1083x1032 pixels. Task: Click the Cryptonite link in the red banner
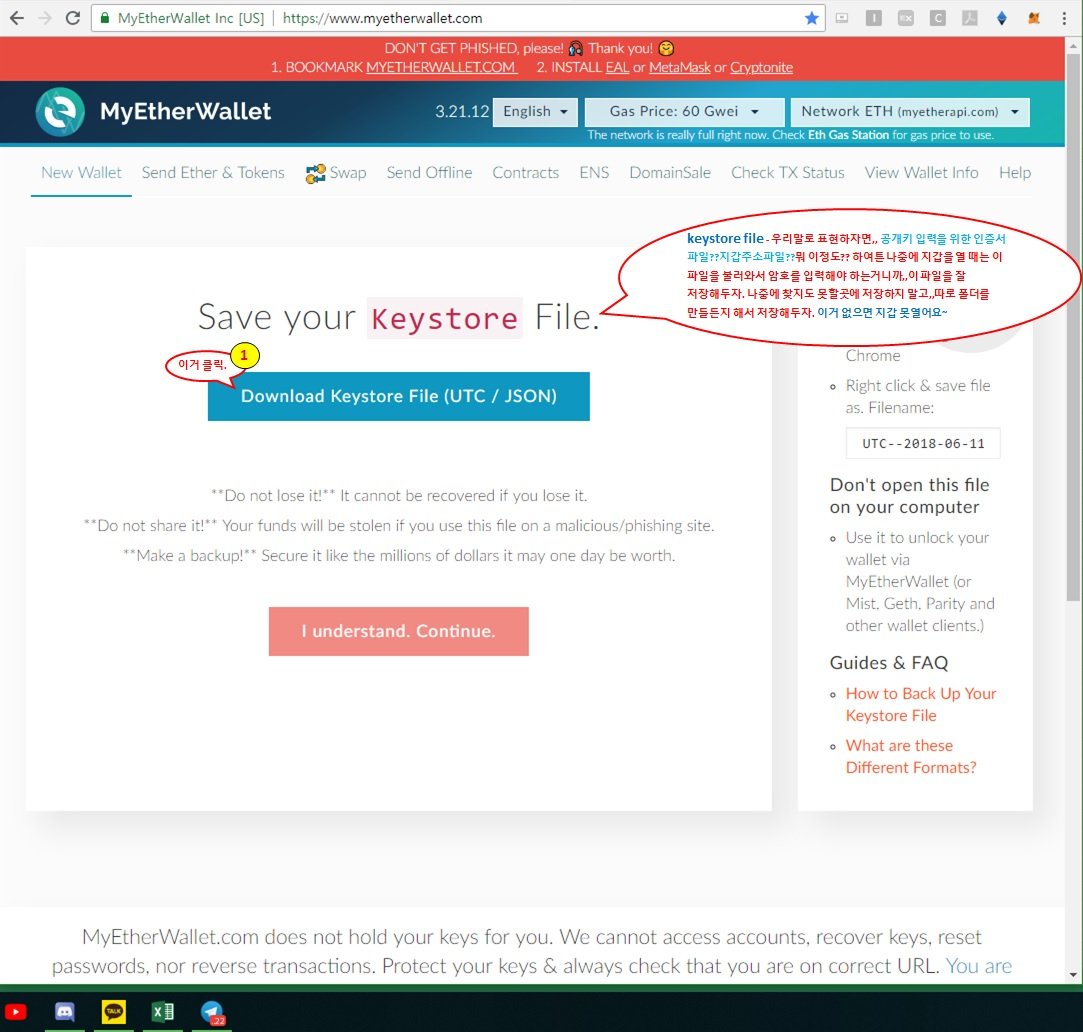tap(761, 68)
